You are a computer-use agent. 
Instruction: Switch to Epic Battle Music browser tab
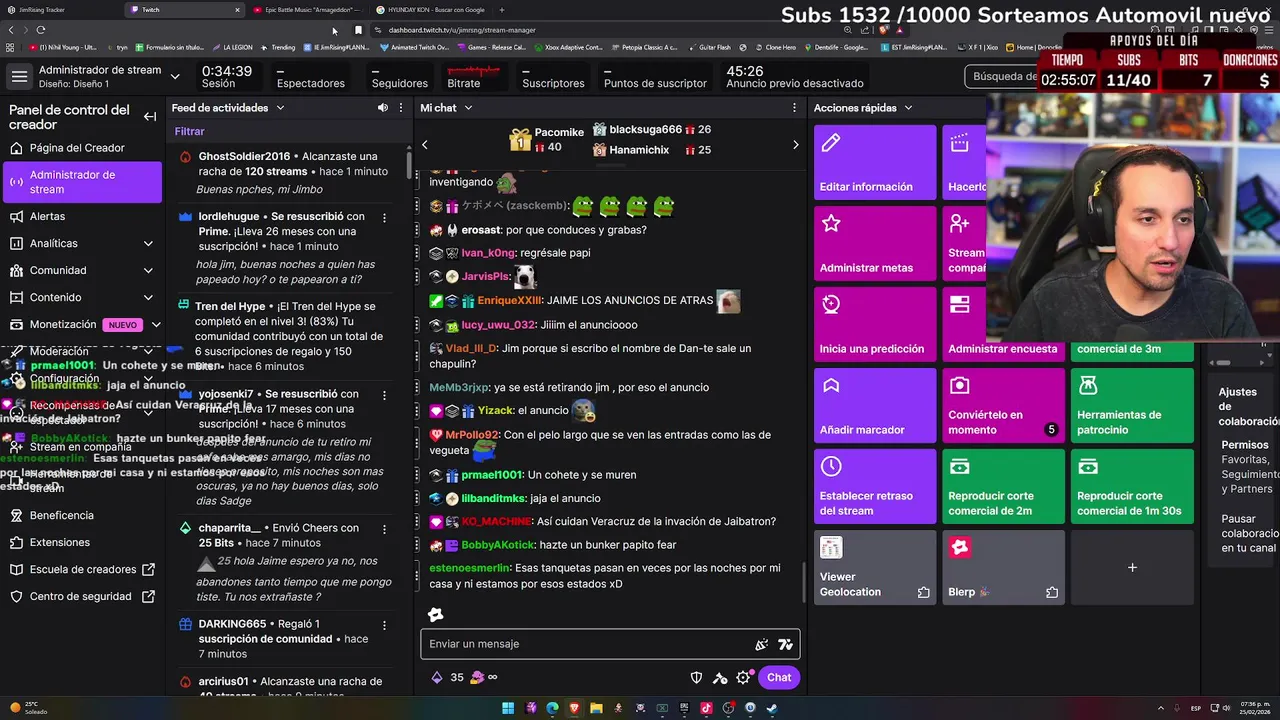pos(306,10)
